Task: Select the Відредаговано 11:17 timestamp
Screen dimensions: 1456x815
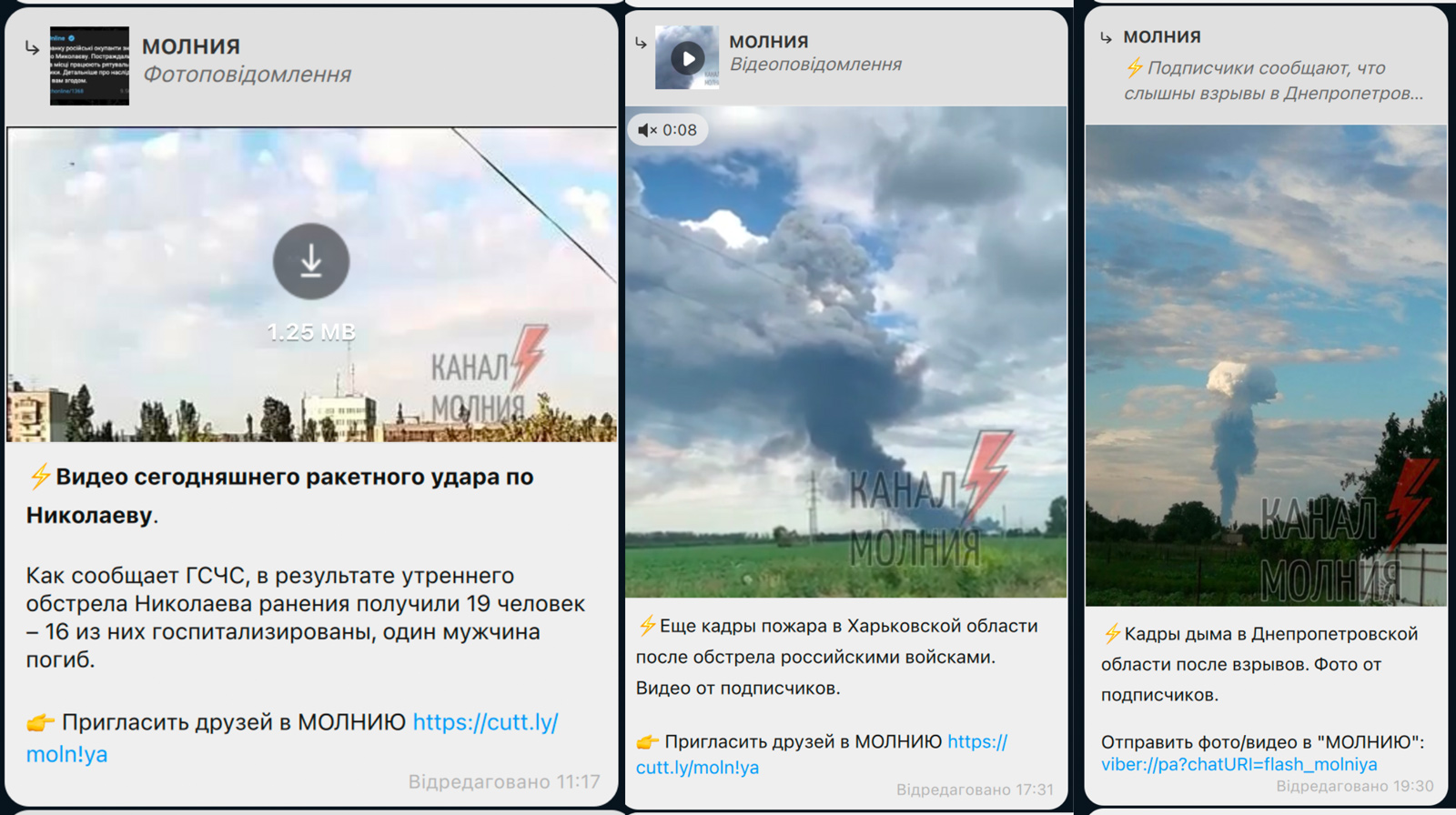Action: pyautogui.click(x=504, y=781)
